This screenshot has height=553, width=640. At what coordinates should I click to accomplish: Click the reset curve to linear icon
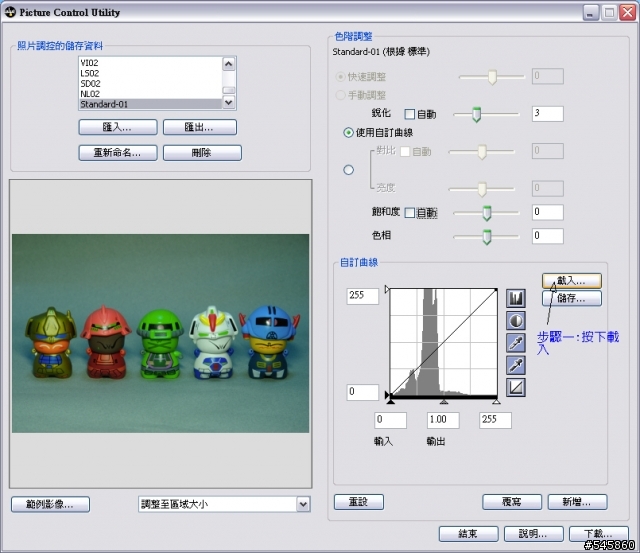[x=516, y=387]
